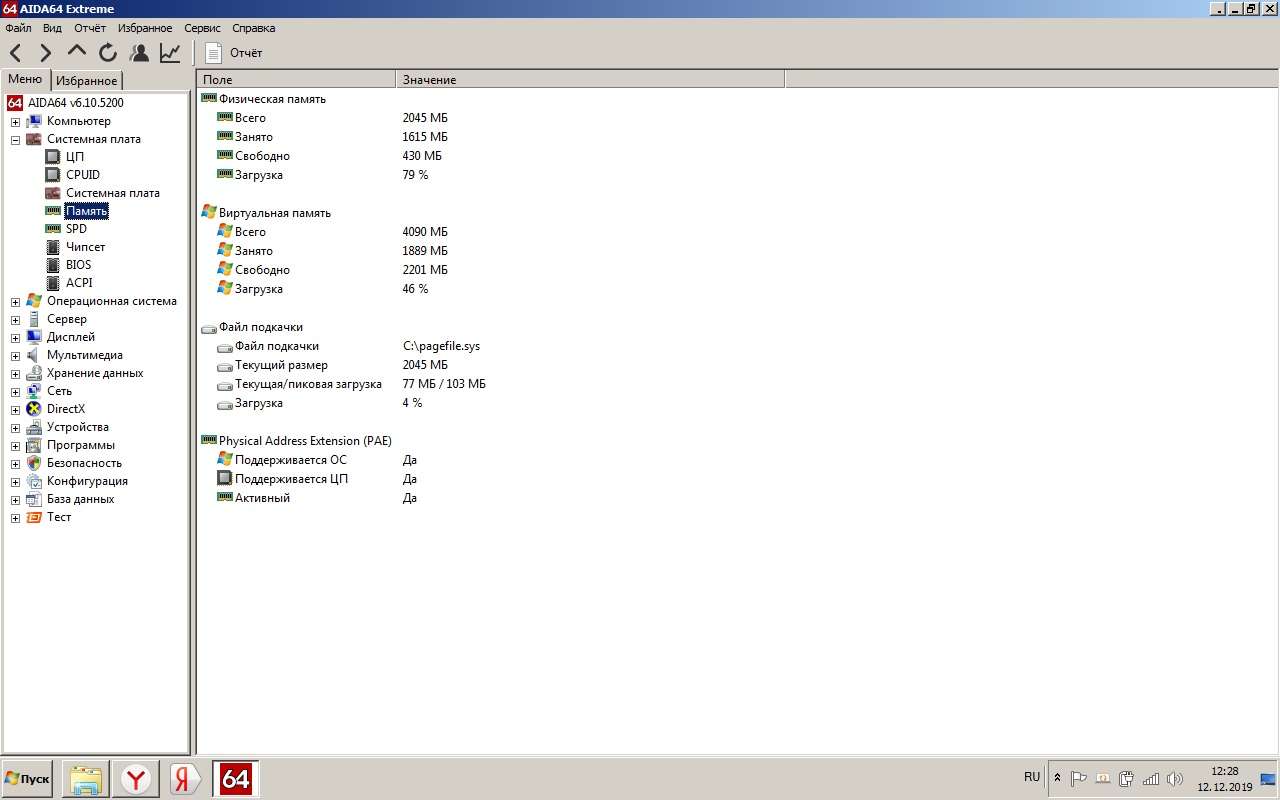Switch to the Меню tab
Viewport: 1280px width, 800px height.
(25, 79)
